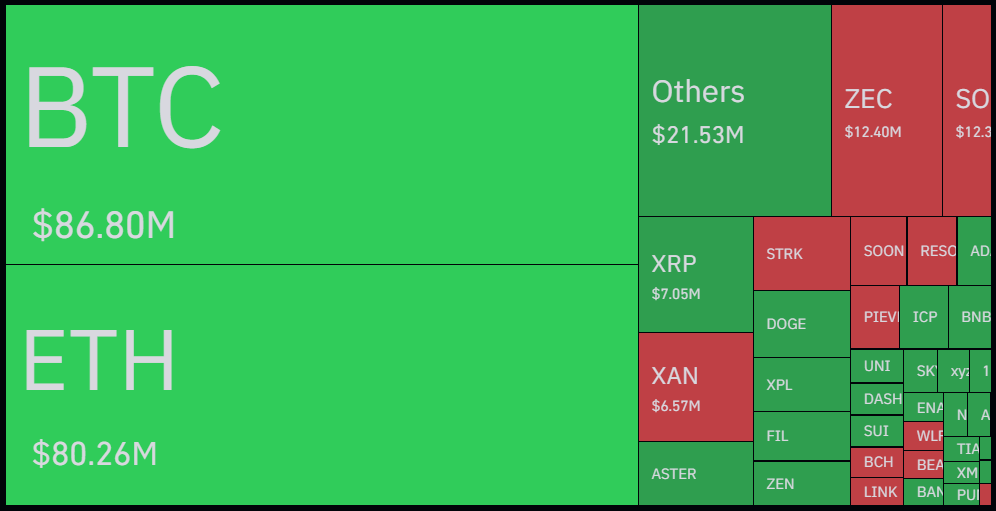Click the SUI tile
Screen dimensions: 996x511
tap(876, 431)
